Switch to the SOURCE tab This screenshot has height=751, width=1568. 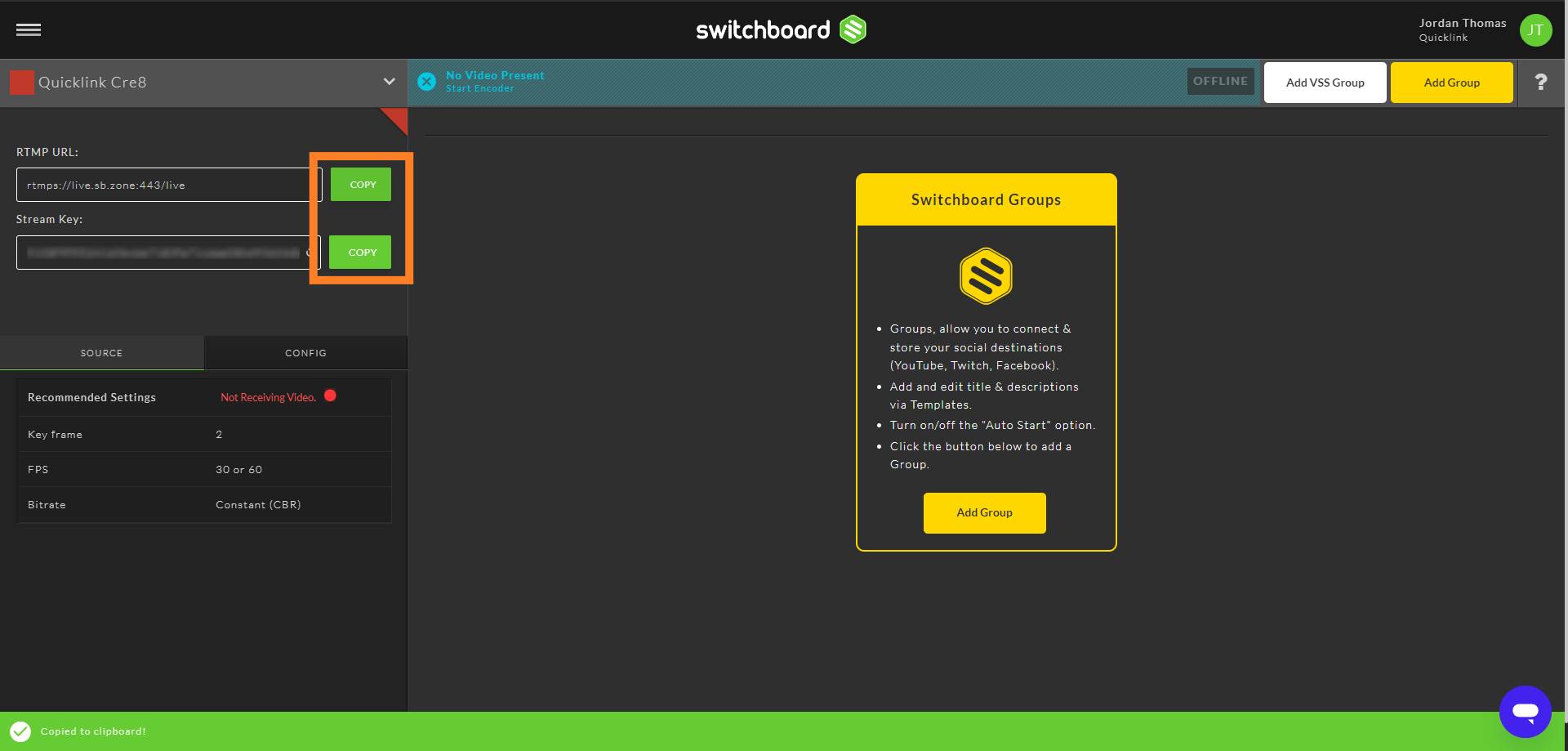tap(102, 353)
